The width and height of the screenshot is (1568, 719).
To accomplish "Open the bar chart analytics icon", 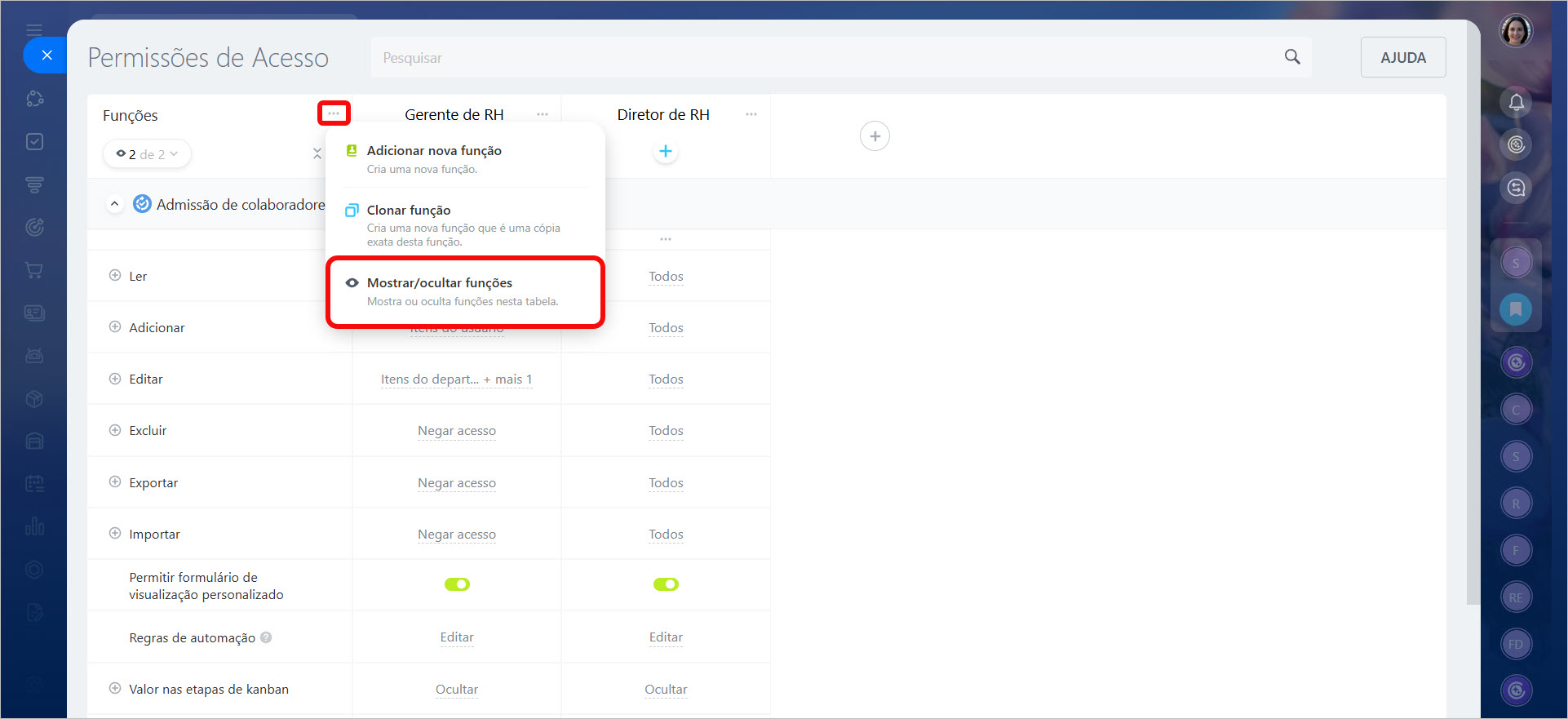I will [34, 526].
